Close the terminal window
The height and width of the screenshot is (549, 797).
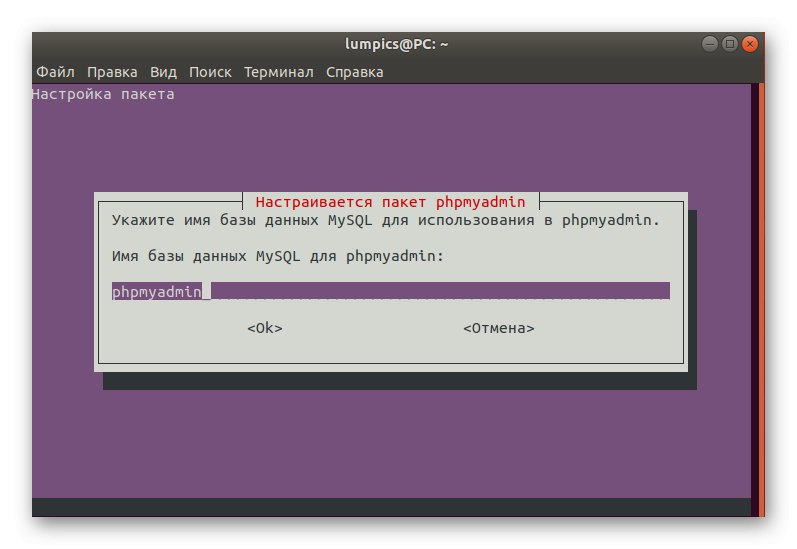pyautogui.click(x=750, y=44)
